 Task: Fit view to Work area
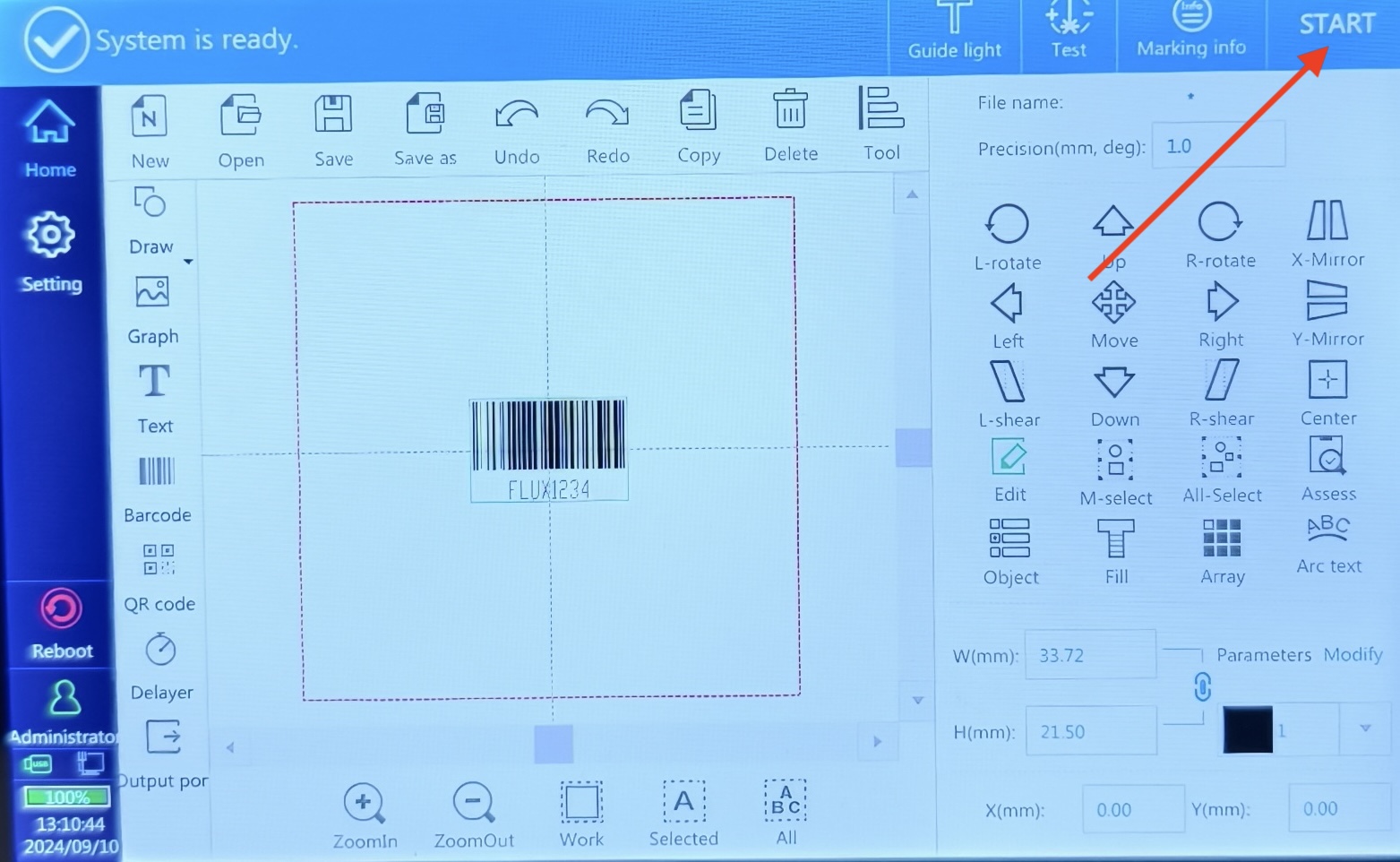[x=581, y=815]
